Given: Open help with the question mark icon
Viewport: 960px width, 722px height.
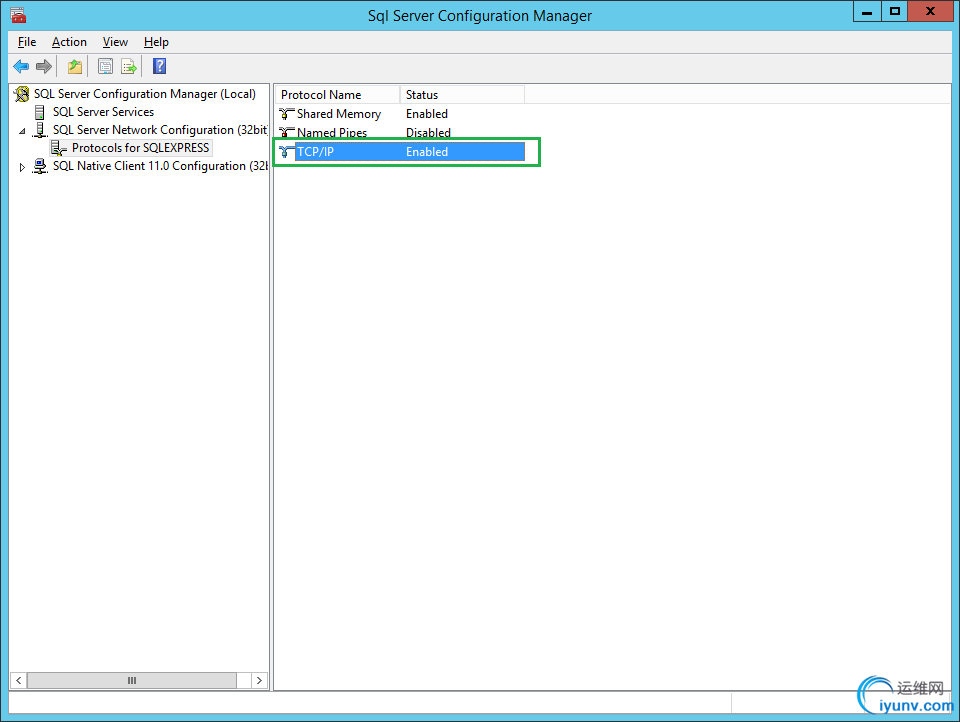Looking at the screenshot, I should pos(159,66).
